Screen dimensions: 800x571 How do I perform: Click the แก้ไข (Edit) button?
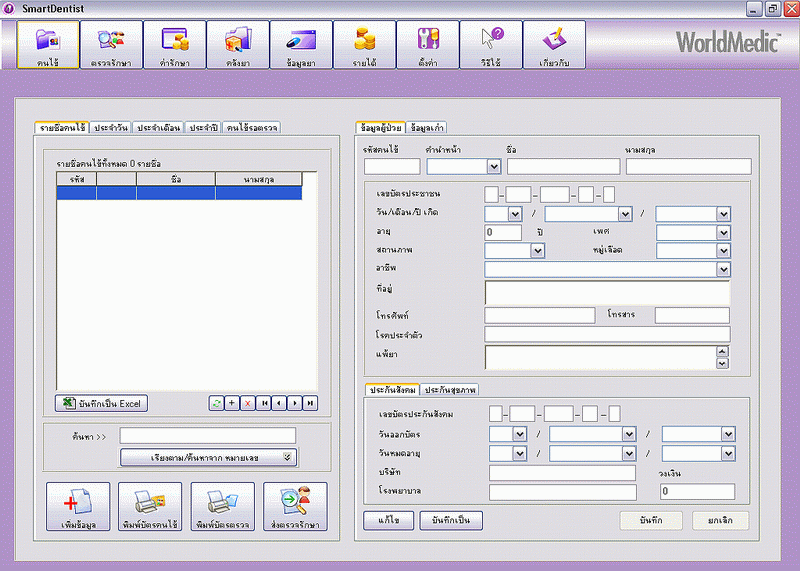tap(389, 520)
